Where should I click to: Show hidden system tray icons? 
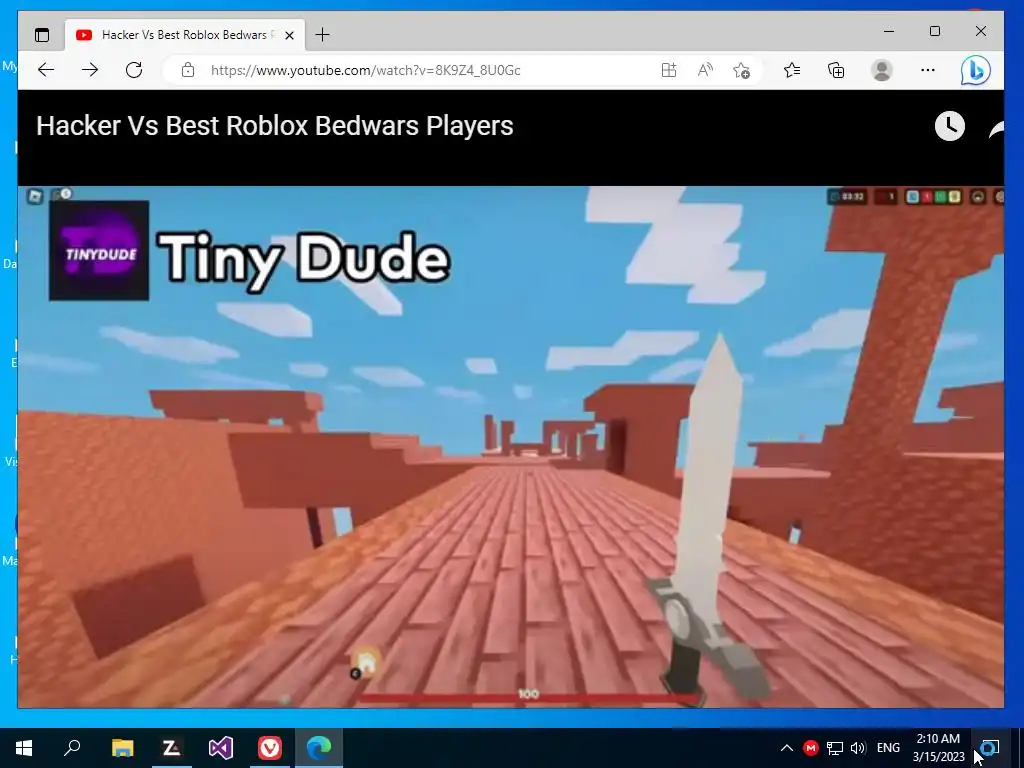(x=787, y=748)
